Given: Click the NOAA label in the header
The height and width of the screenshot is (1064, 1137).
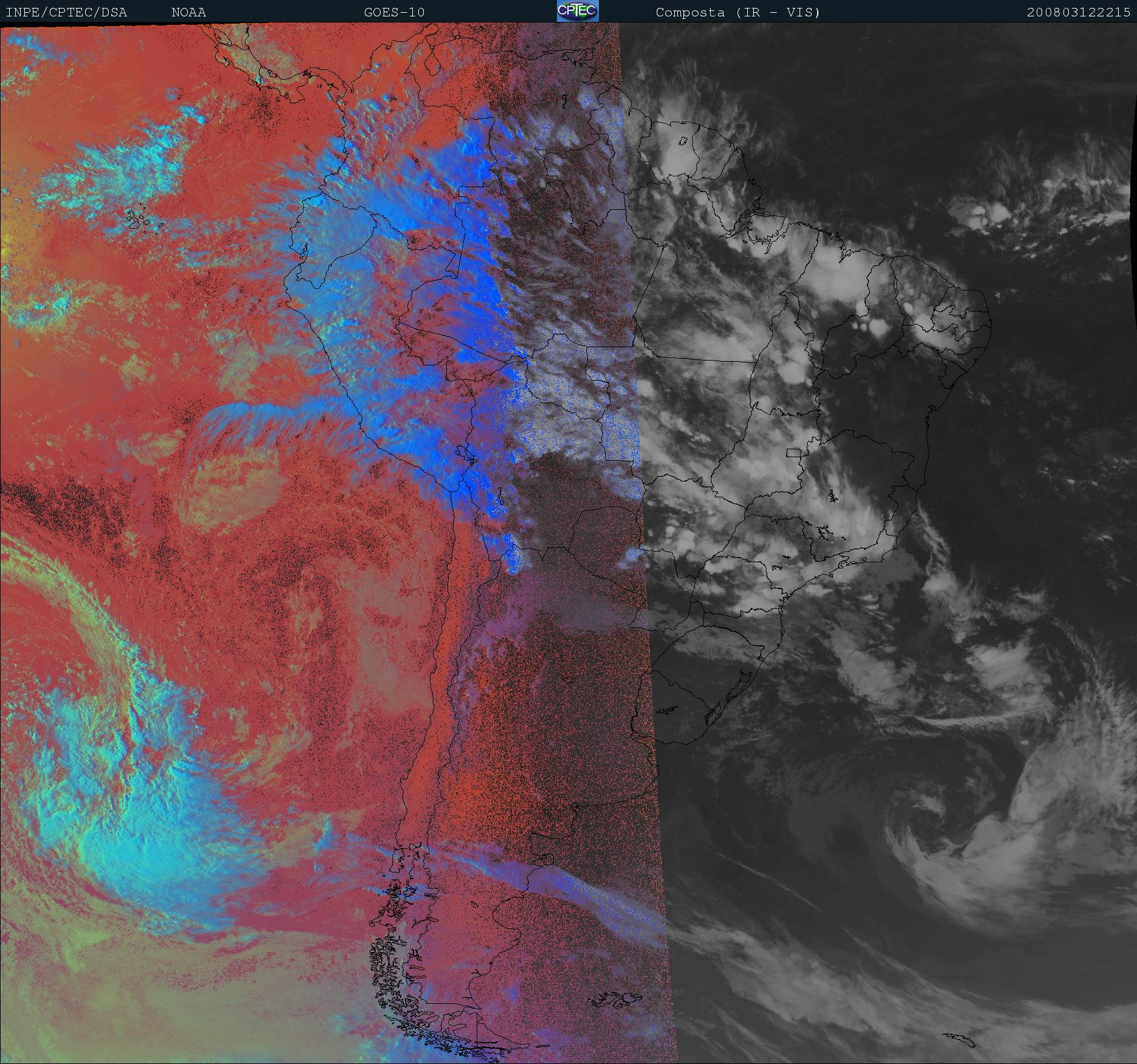Looking at the screenshot, I should [188, 13].
